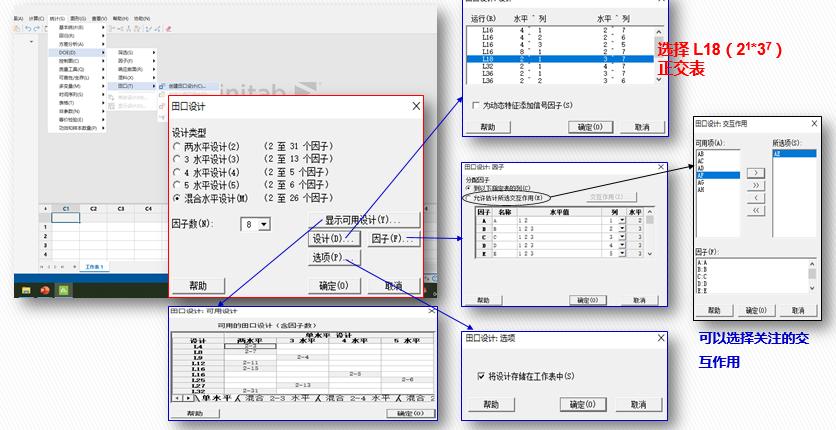The image size is (836, 430).
Task: Select 5 水平设计(5) radio button
Action: 176,185
